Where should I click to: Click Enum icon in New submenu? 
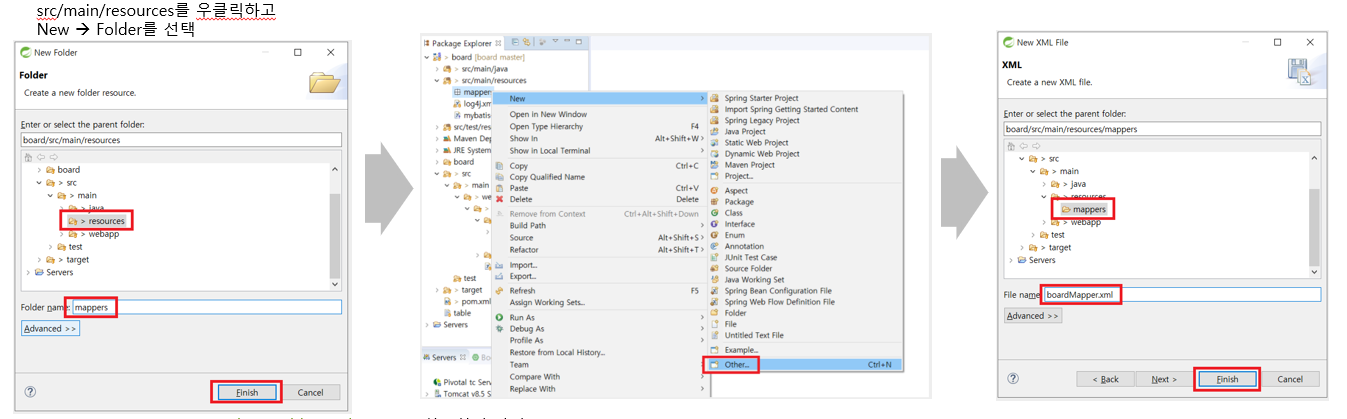point(715,235)
